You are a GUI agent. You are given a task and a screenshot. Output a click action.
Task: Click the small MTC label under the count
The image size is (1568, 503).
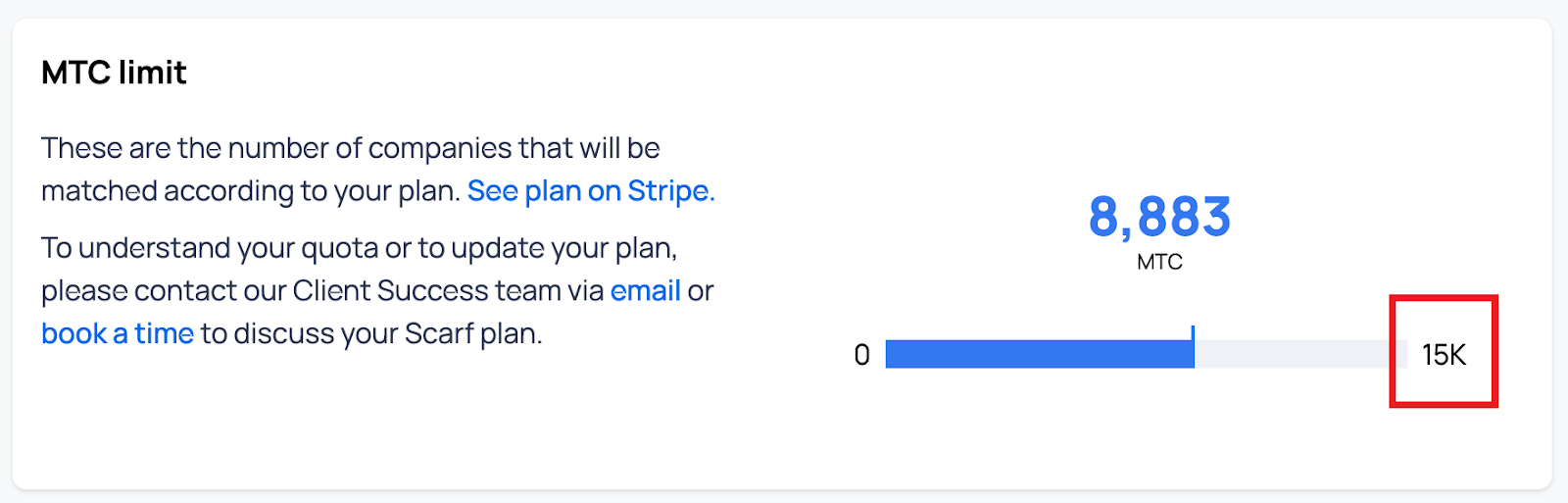point(1159,262)
